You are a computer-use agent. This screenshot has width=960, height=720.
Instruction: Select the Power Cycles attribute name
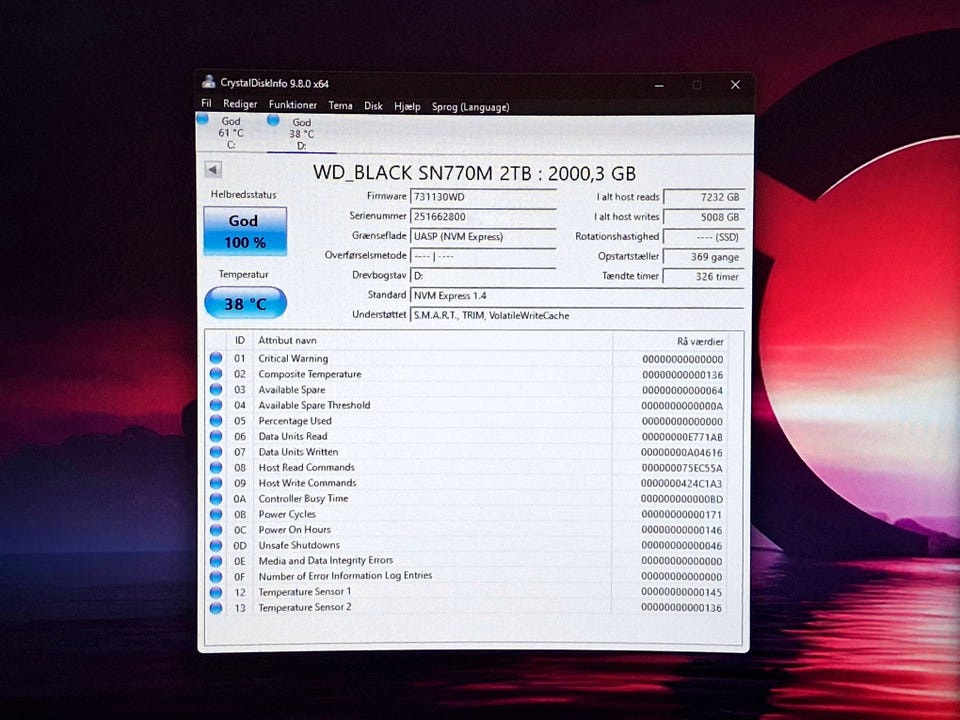pyautogui.click(x=287, y=514)
